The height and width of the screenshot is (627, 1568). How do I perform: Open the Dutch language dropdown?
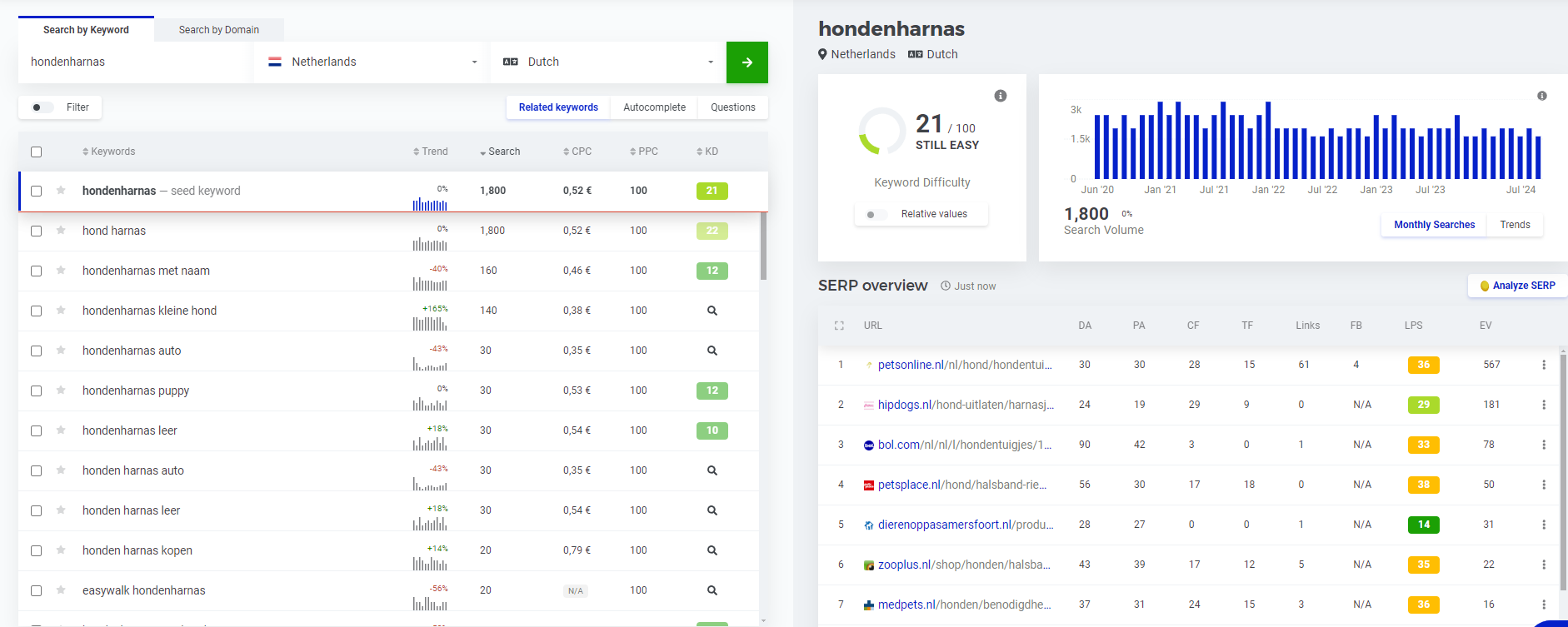tap(608, 62)
